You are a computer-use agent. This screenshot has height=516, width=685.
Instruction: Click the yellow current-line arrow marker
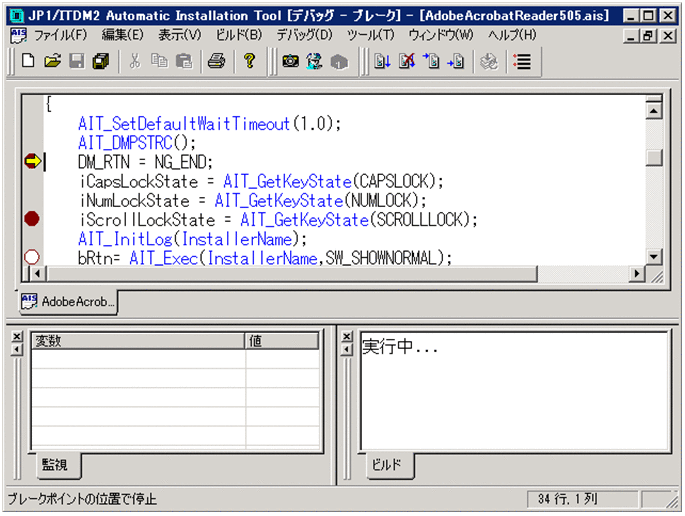32,161
